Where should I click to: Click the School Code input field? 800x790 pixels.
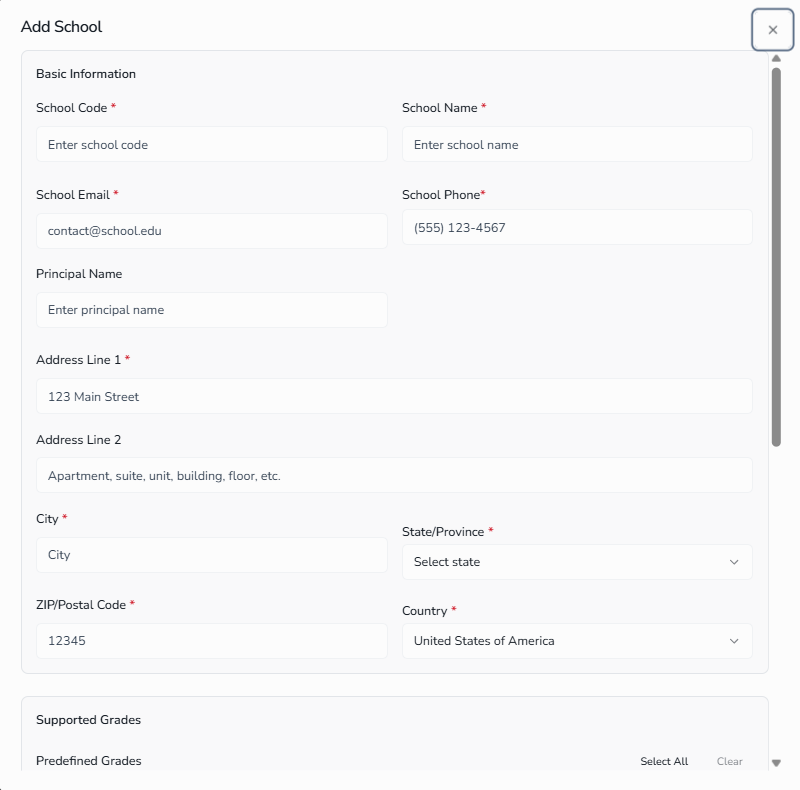click(212, 144)
